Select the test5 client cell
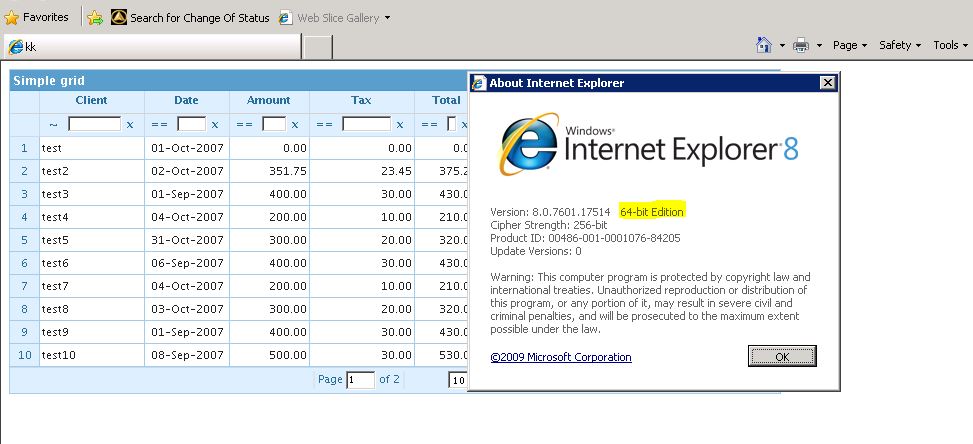The height and width of the screenshot is (444, 973). 92,240
